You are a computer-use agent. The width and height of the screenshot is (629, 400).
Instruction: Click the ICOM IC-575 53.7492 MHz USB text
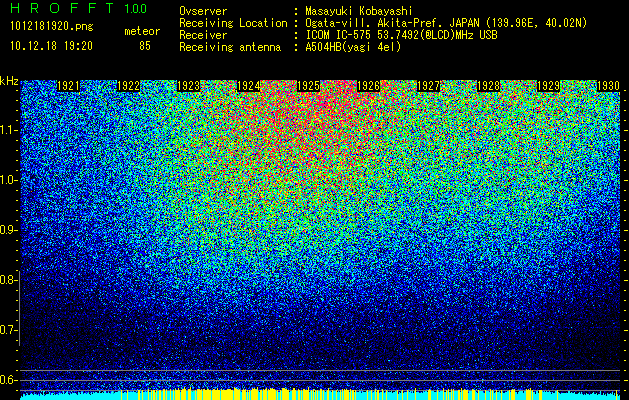pos(401,35)
